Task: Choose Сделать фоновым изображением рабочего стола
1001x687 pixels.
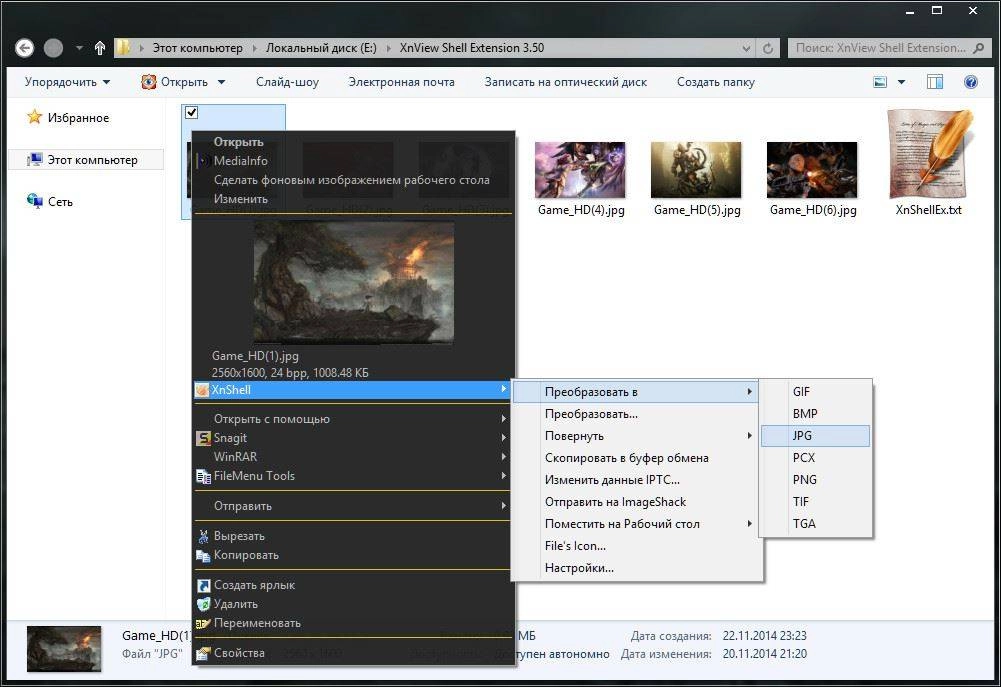Action: (x=354, y=180)
